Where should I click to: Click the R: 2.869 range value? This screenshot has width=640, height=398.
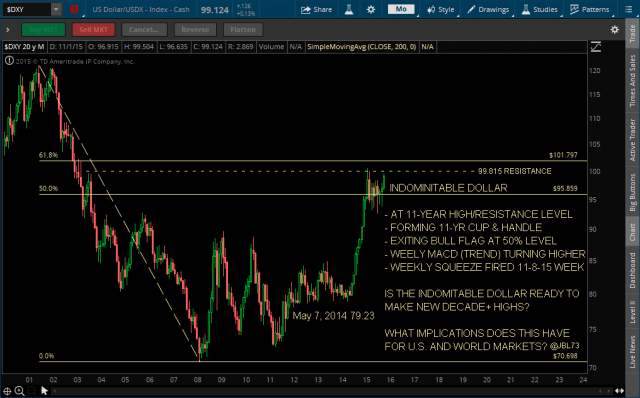240,47
